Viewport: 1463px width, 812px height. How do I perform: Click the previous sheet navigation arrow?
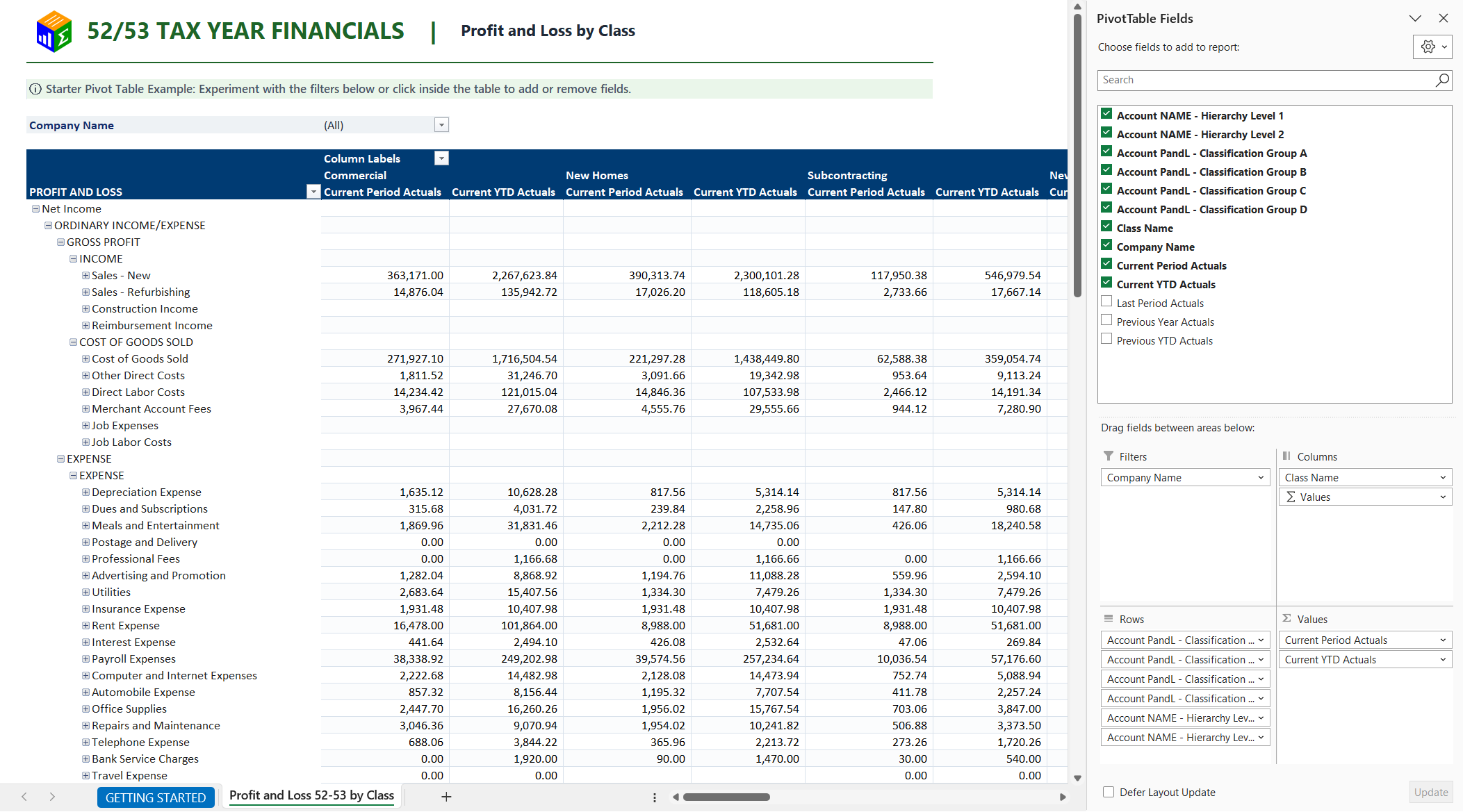24,797
